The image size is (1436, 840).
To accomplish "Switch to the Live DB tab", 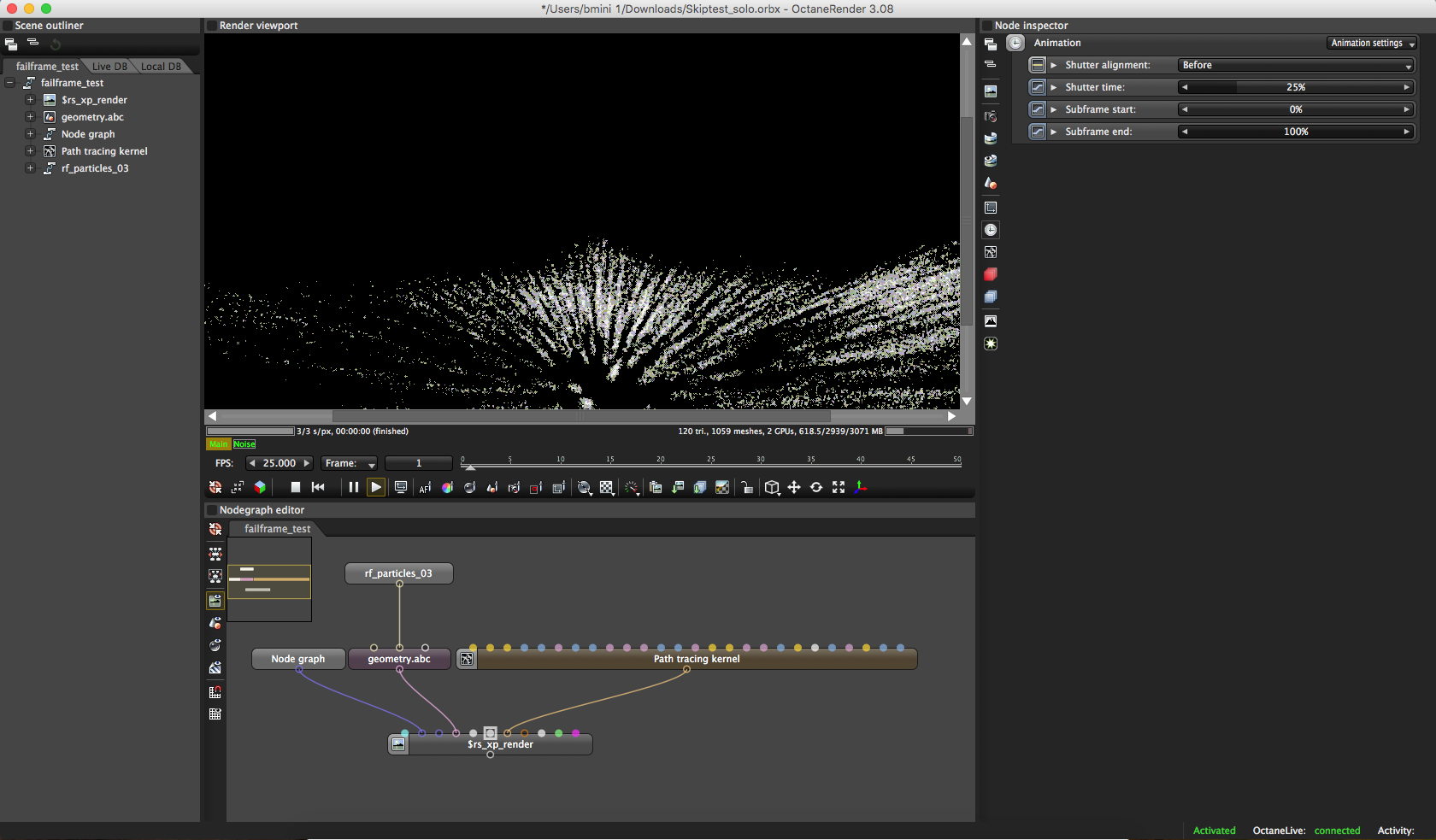I will (x=109, y=67).
